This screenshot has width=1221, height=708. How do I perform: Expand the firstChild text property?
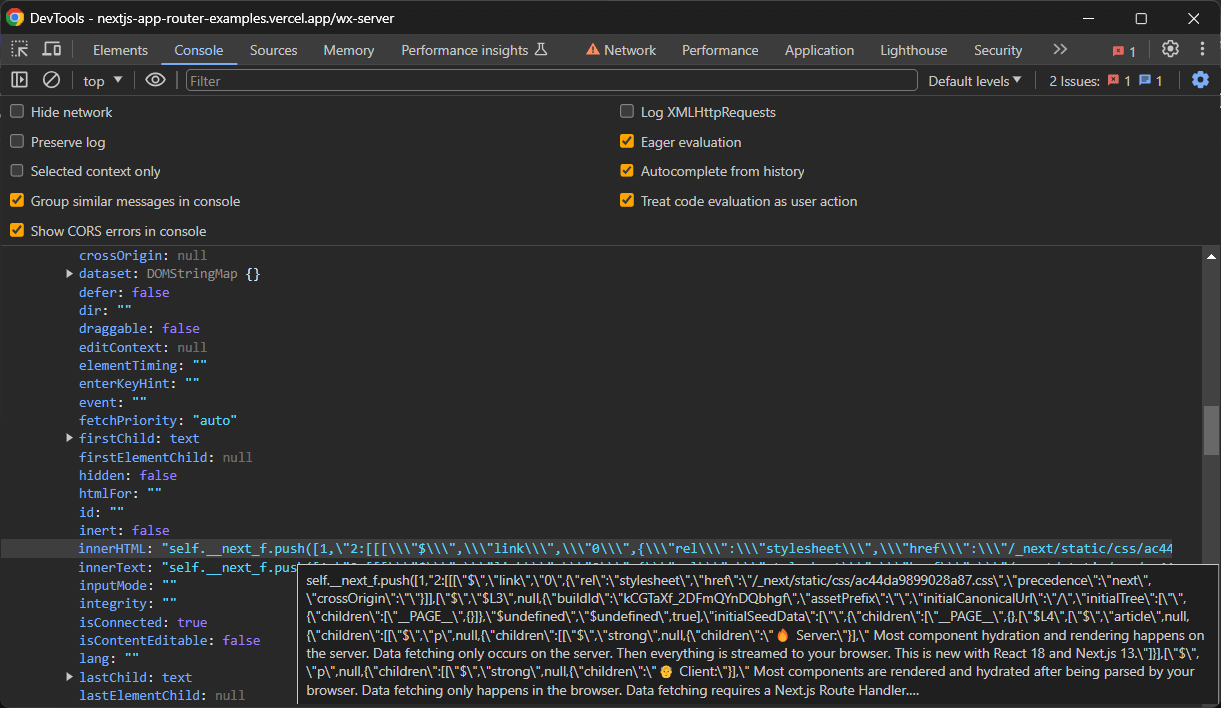click(x=70, y=439)
